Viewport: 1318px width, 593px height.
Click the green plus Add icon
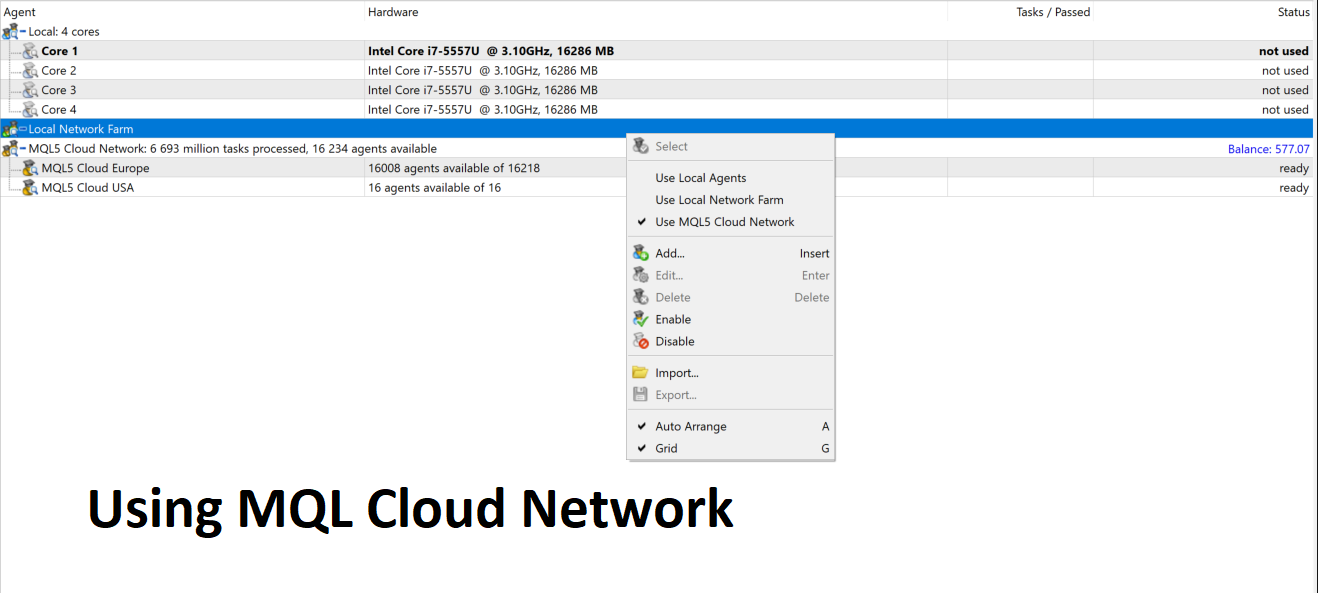point(641,253)
